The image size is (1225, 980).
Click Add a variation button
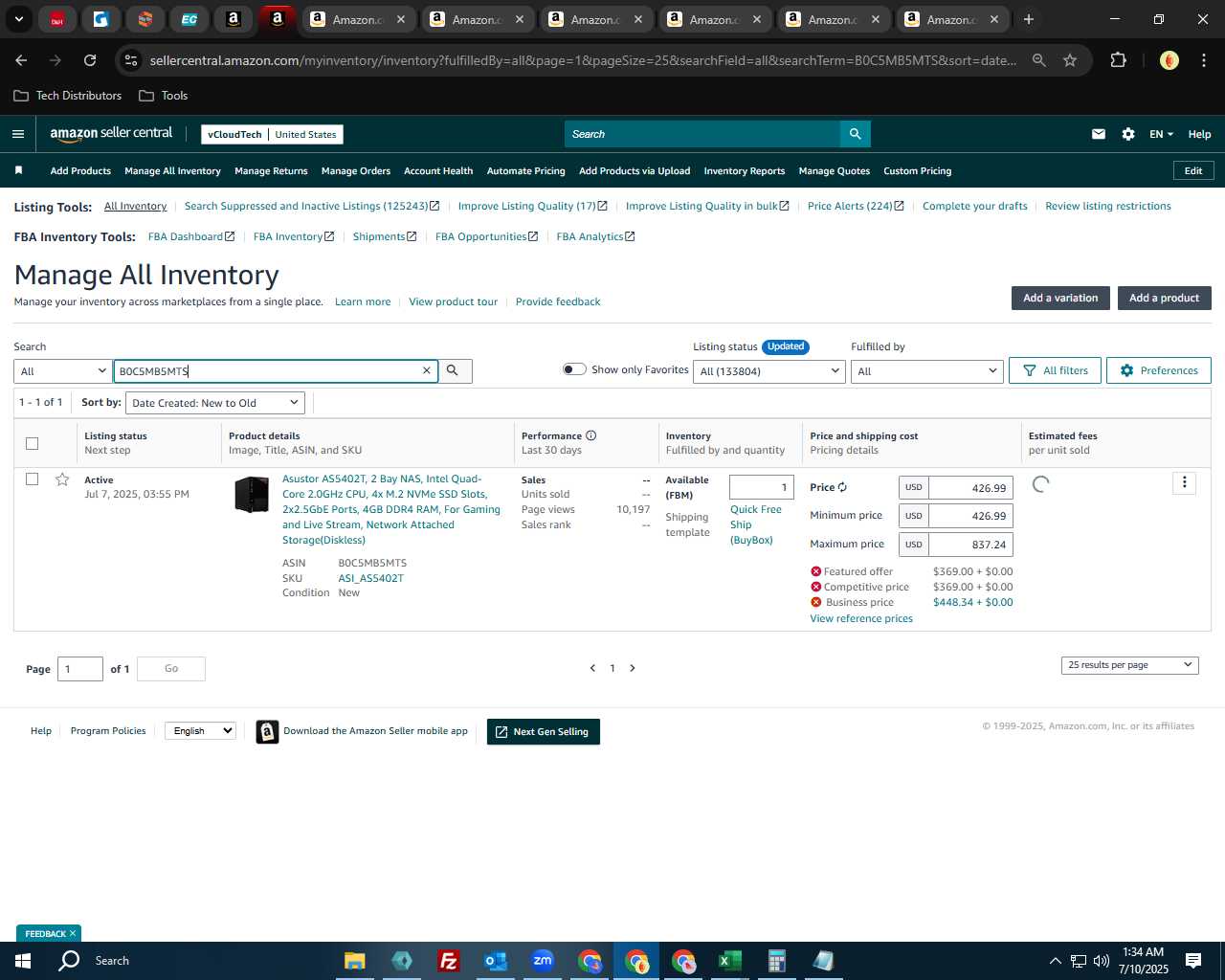(x=1060, y=298)
